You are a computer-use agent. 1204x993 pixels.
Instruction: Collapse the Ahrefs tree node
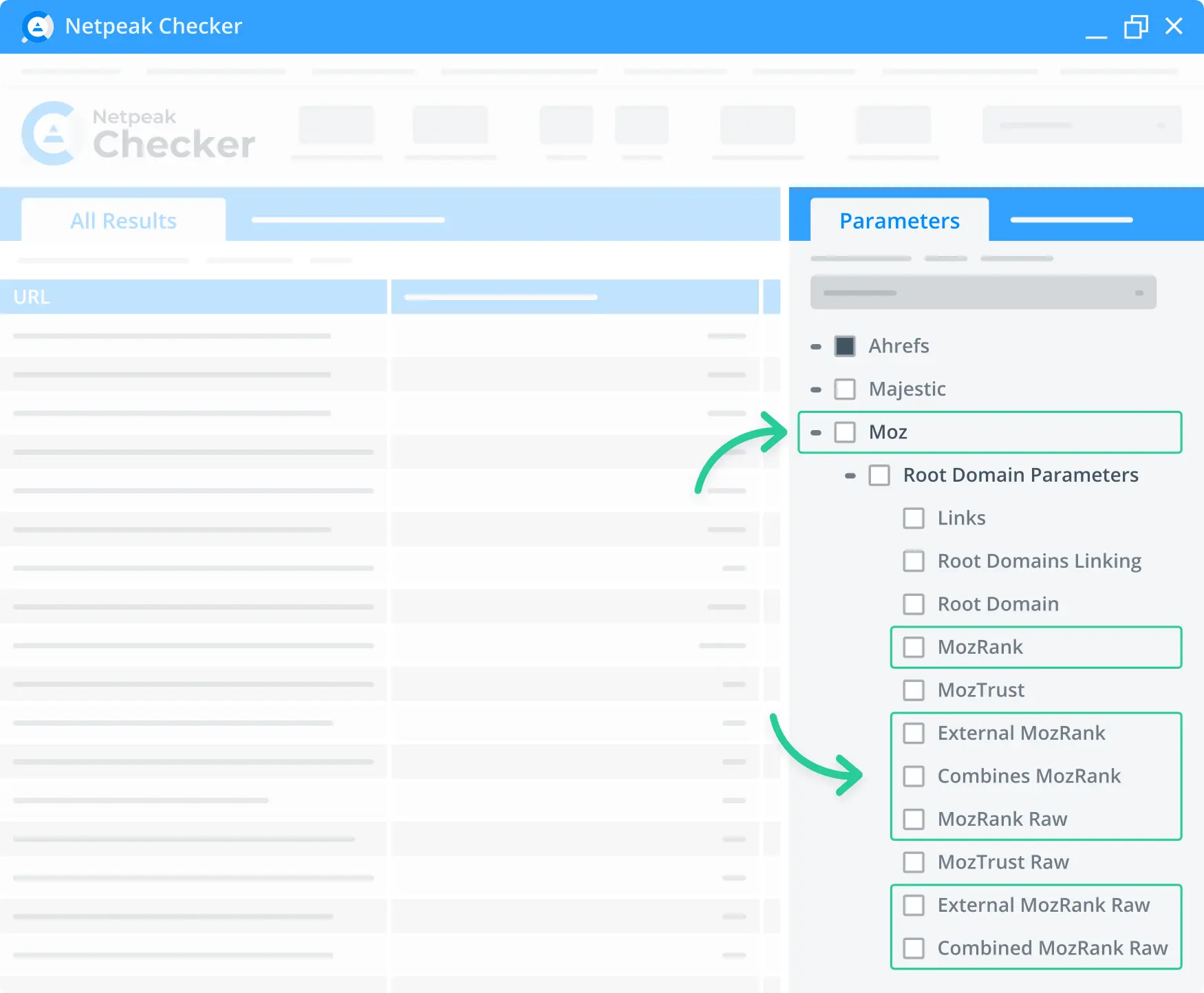coord(816,347)
